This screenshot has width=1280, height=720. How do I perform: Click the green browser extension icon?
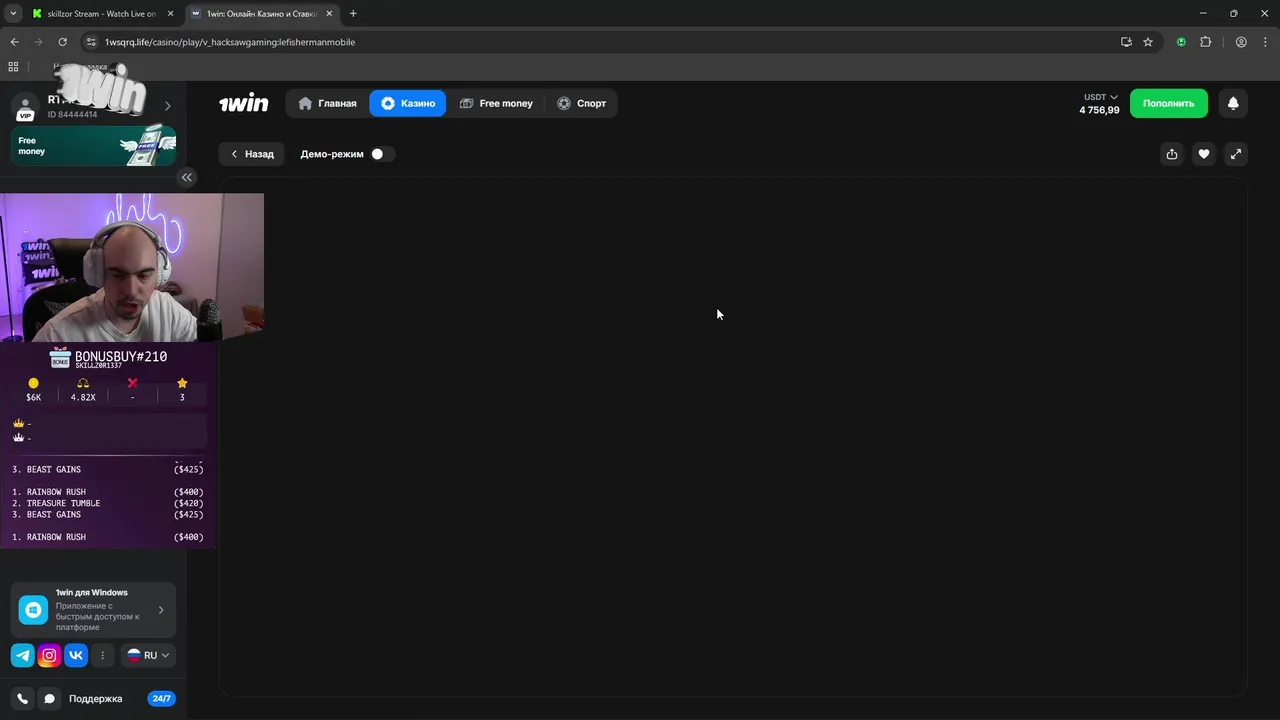[x=1181, y=42]
